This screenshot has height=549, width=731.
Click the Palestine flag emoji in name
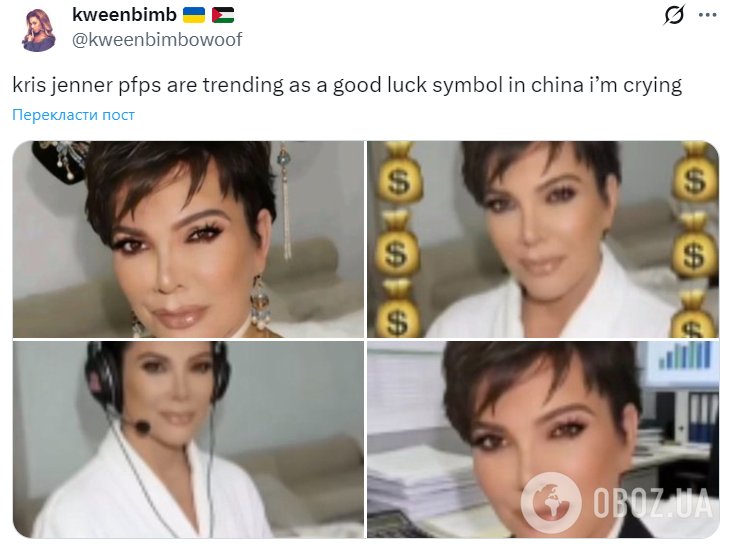click(223, 15)
